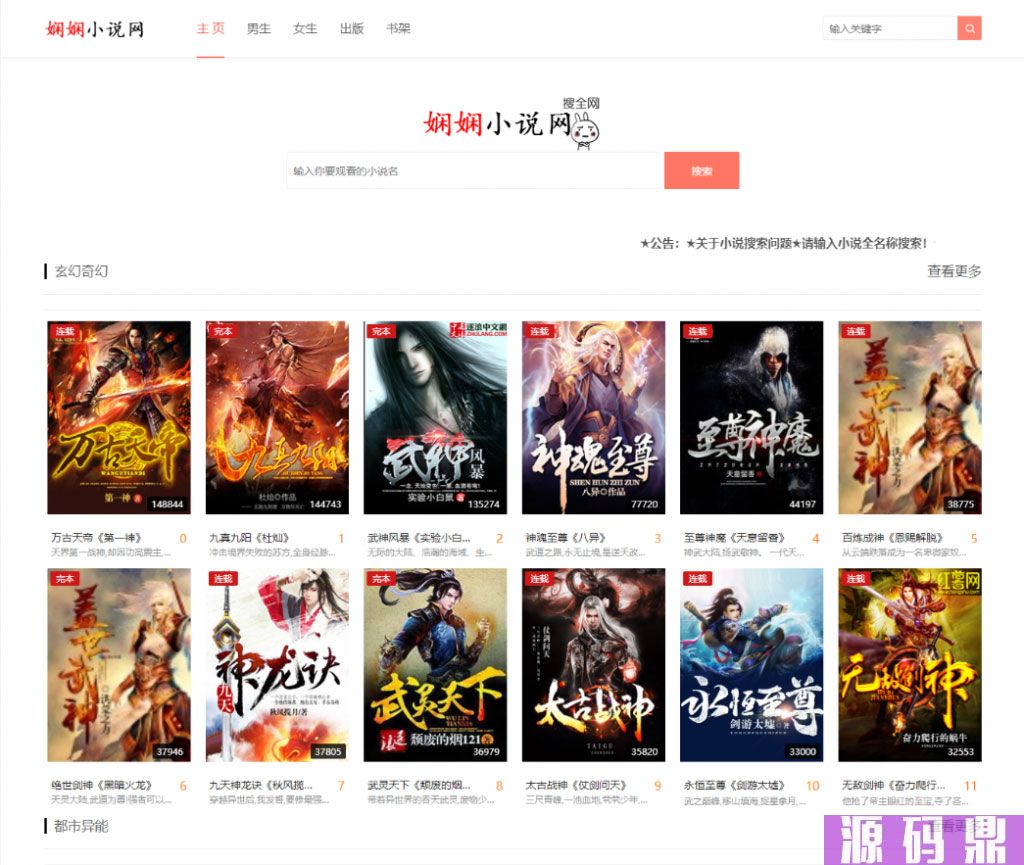This screenshot has width=1024, height=865.
Task: Click title link 至尊神魔《天意留香》
Action: (x=734, y=538)
